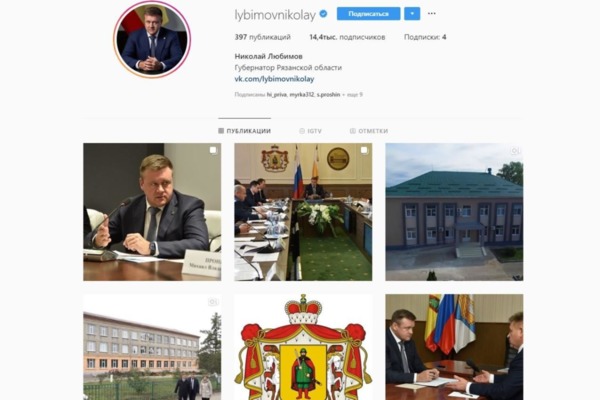
Task: Select the ПУБЛИКАЦИИ tab
Action: pos(245,131)
